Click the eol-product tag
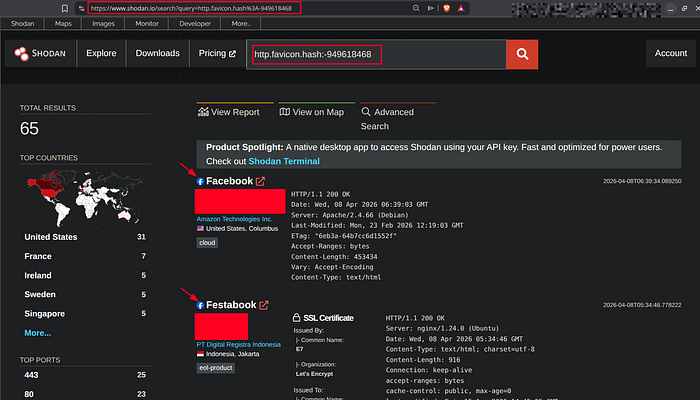Image resolution: width=700 pixels, height=400 pixels. pyautogui.click(x=216, y=368)
